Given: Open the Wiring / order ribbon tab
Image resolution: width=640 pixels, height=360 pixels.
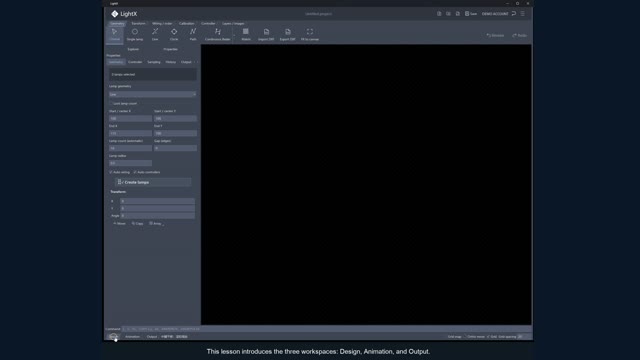Looking at the screenshot, I should [x=162, y=23].
